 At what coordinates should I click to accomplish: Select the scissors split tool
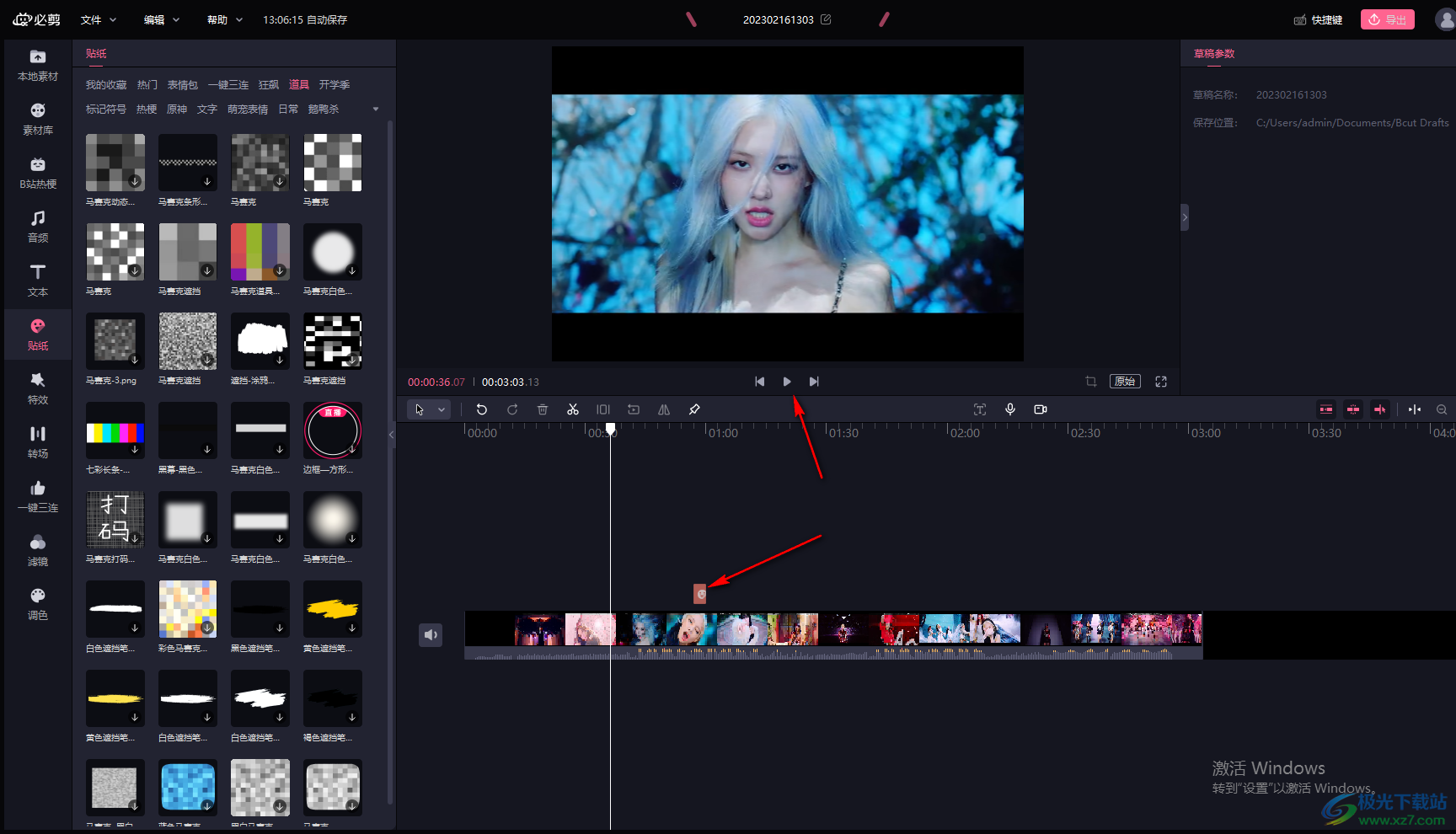[x=573, y=409]
